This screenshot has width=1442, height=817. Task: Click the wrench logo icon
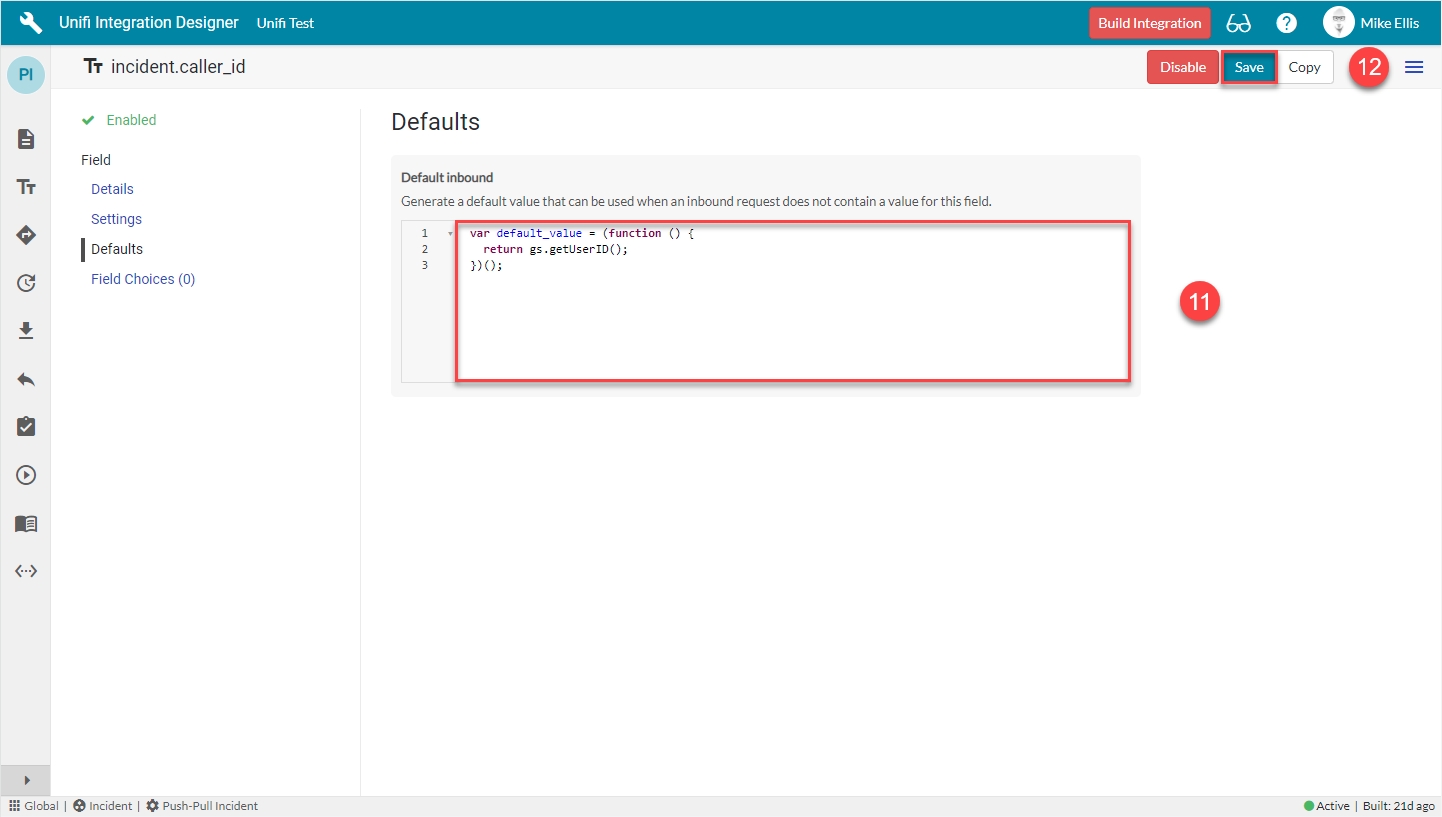pyautogui.click(x=31, y=23)
